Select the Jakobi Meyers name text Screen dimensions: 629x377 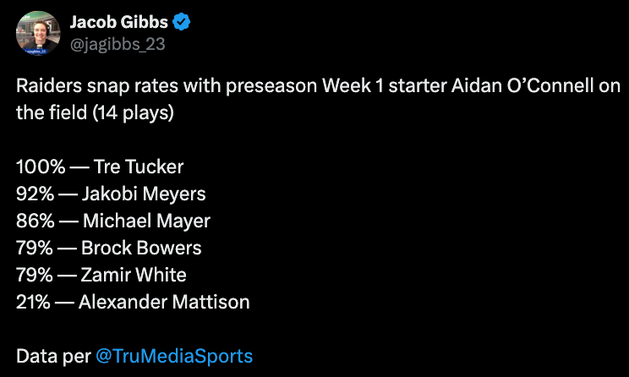point(144,194)
